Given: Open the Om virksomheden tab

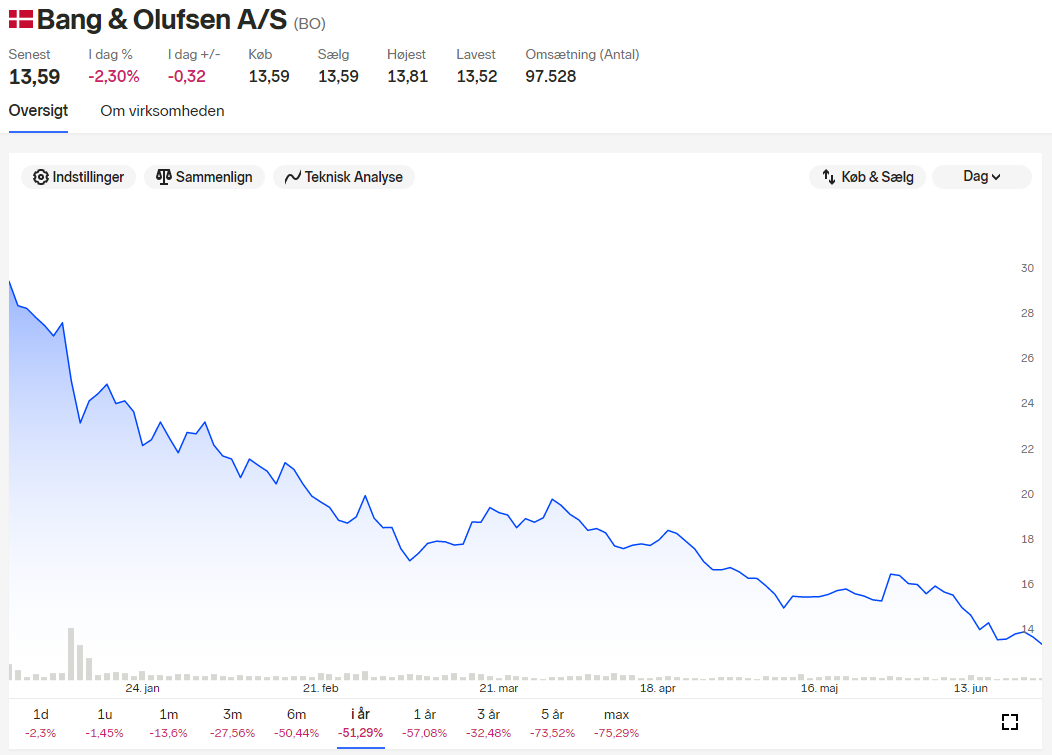Looking at the screenshot, I should tap(162, 111).
